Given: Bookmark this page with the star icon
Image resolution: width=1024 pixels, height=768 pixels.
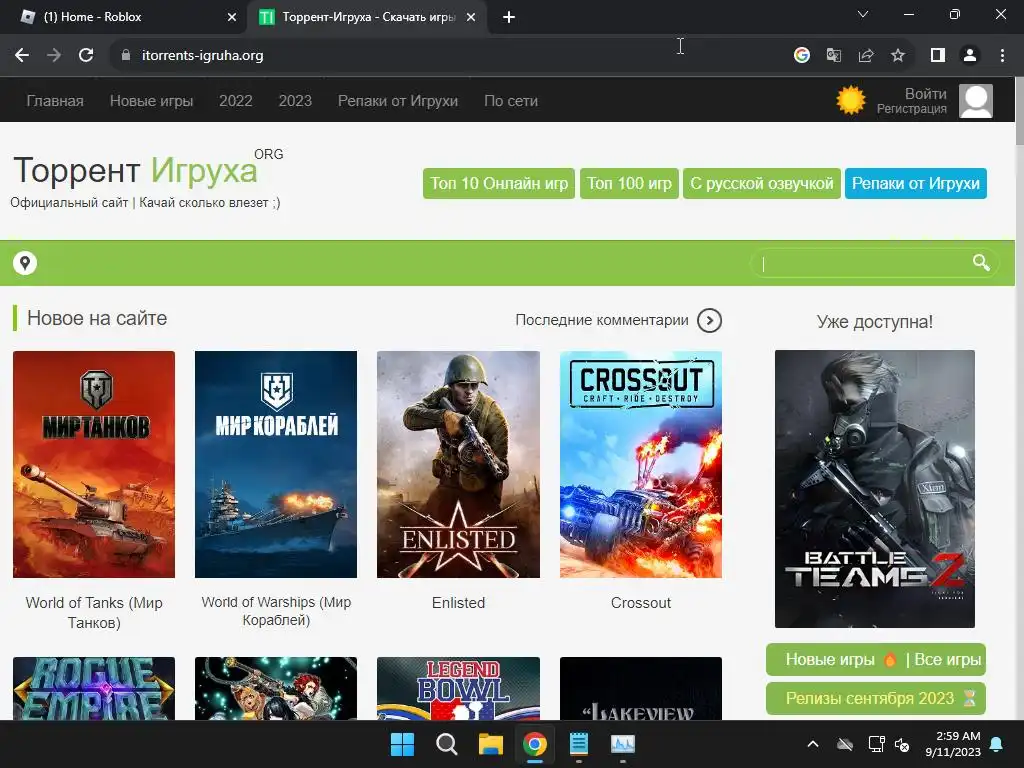Looking at the screenshot, I should click(x=898, y=56).
